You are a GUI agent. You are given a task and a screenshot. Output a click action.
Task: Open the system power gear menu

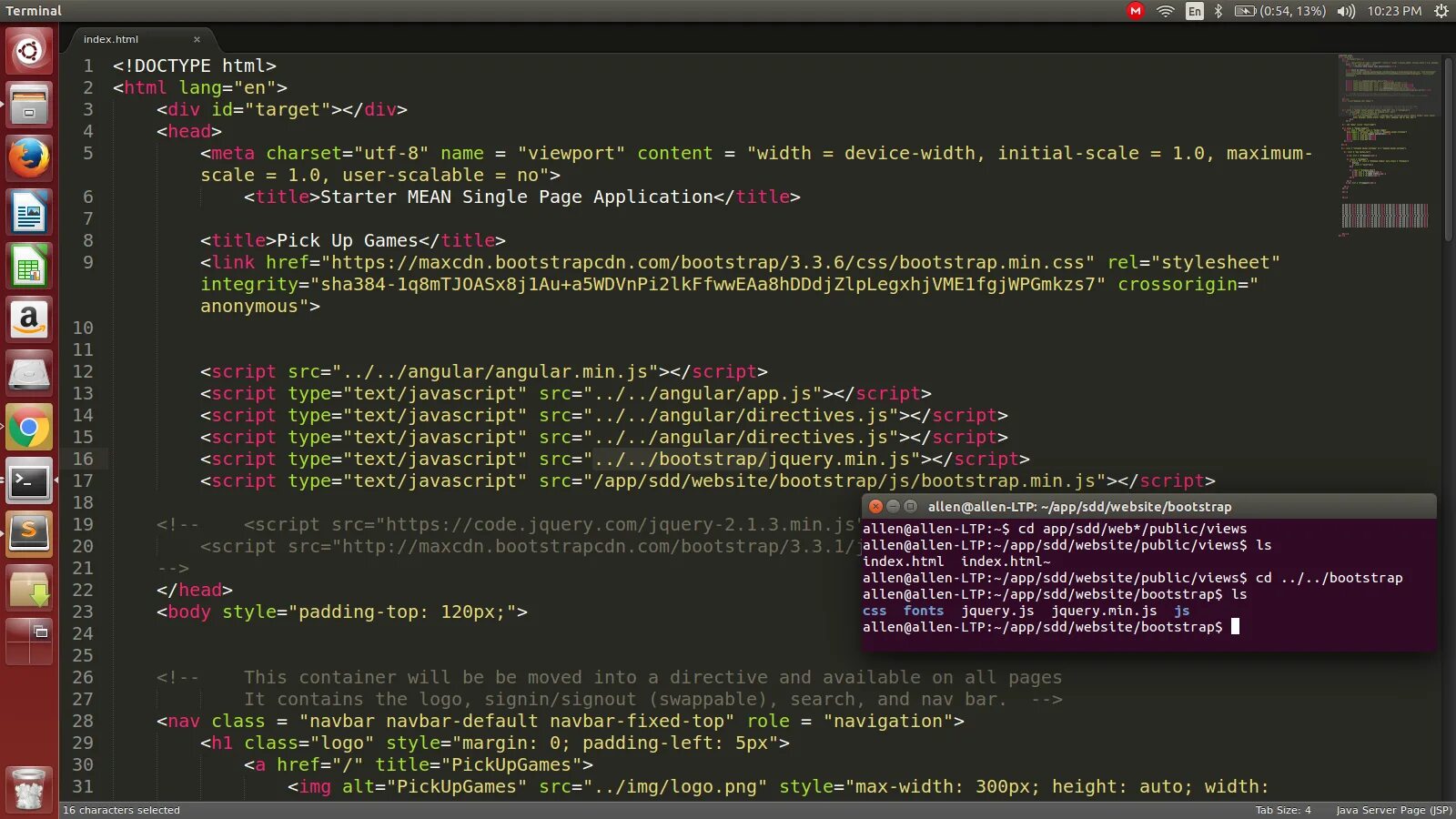(1441, 11)
